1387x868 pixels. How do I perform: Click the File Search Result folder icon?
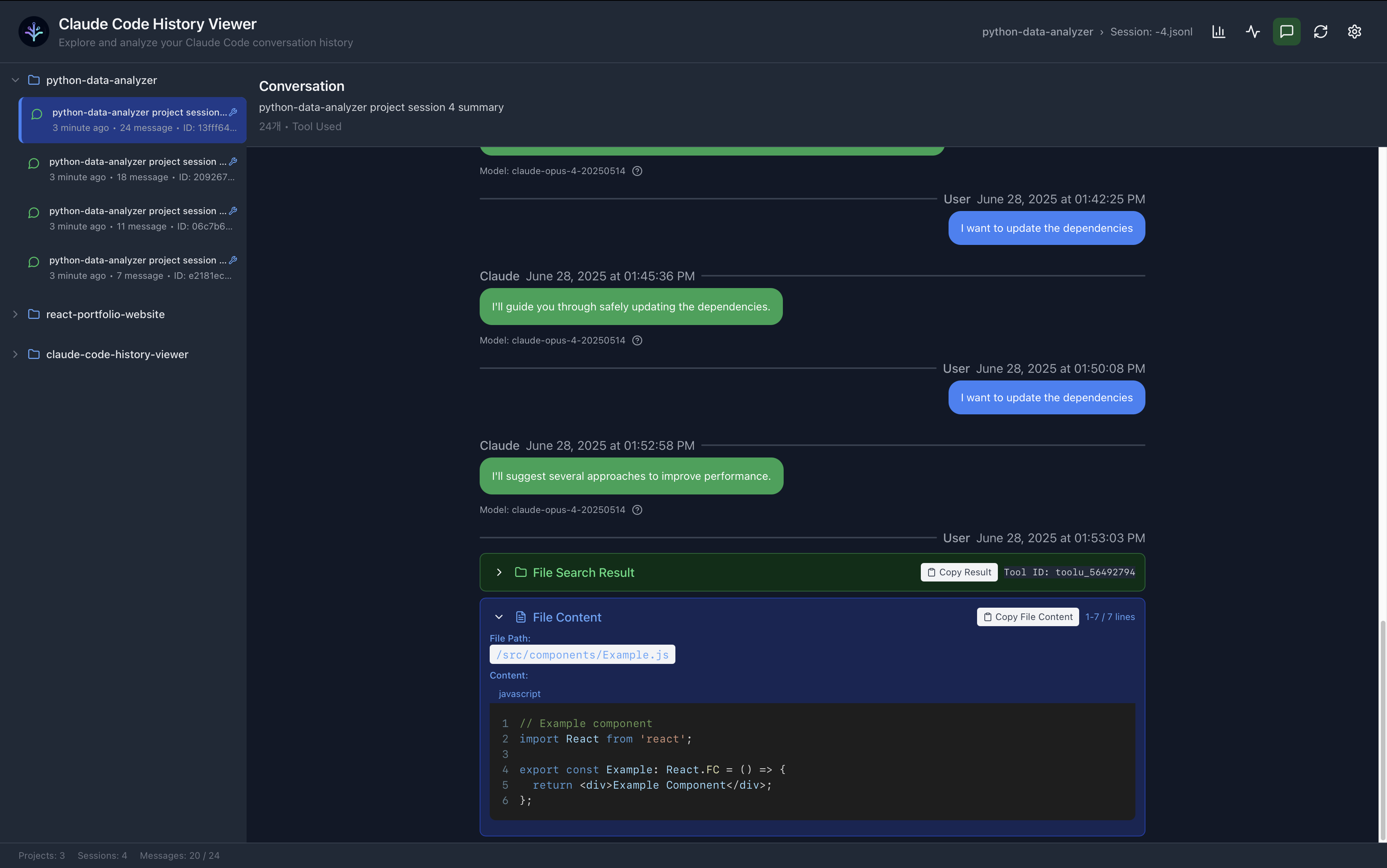521,572
